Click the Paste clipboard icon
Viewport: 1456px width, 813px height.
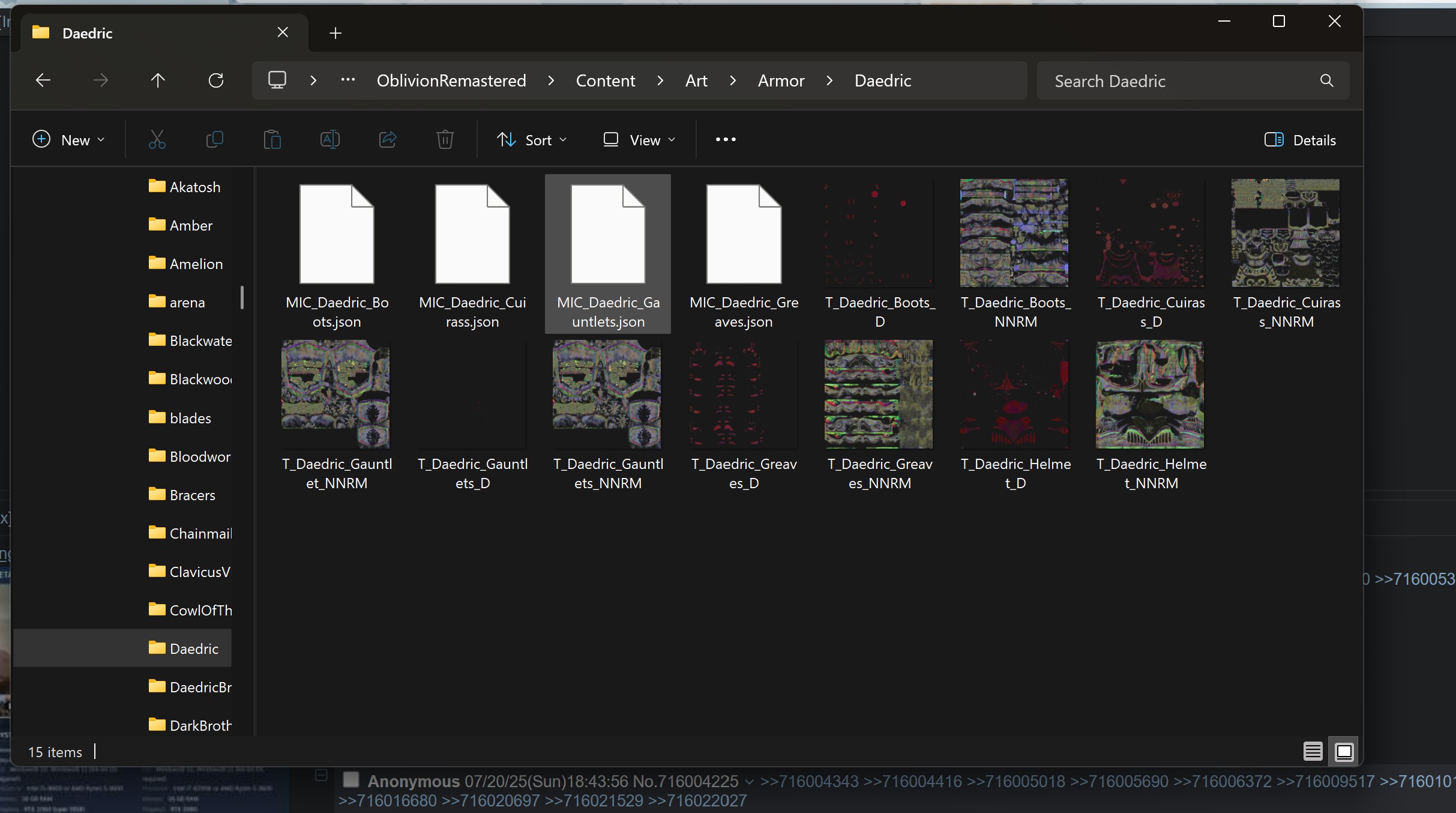(272, 140)
